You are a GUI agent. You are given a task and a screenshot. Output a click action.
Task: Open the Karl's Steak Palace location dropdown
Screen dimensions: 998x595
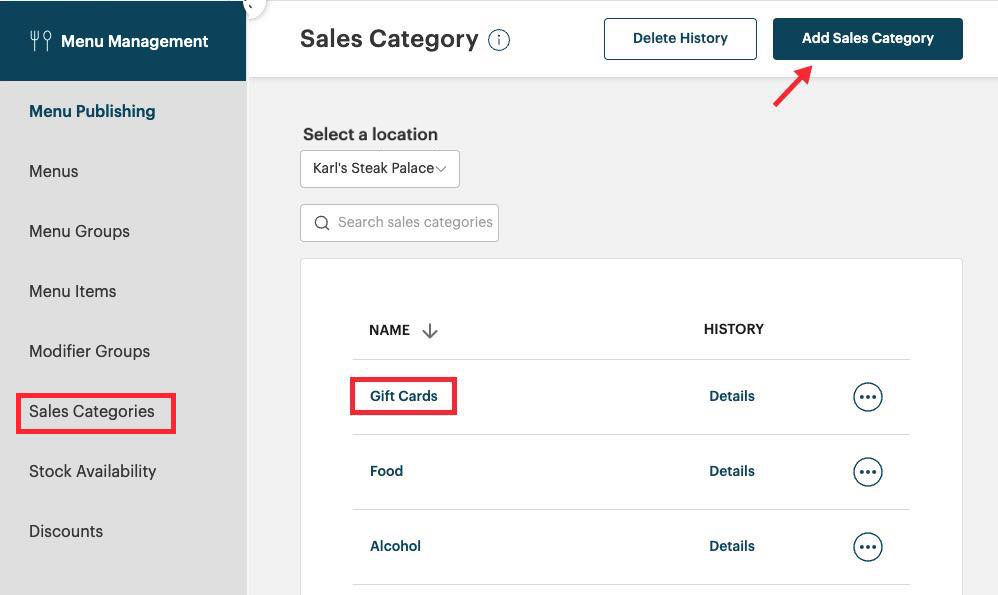tap(379, 168)
